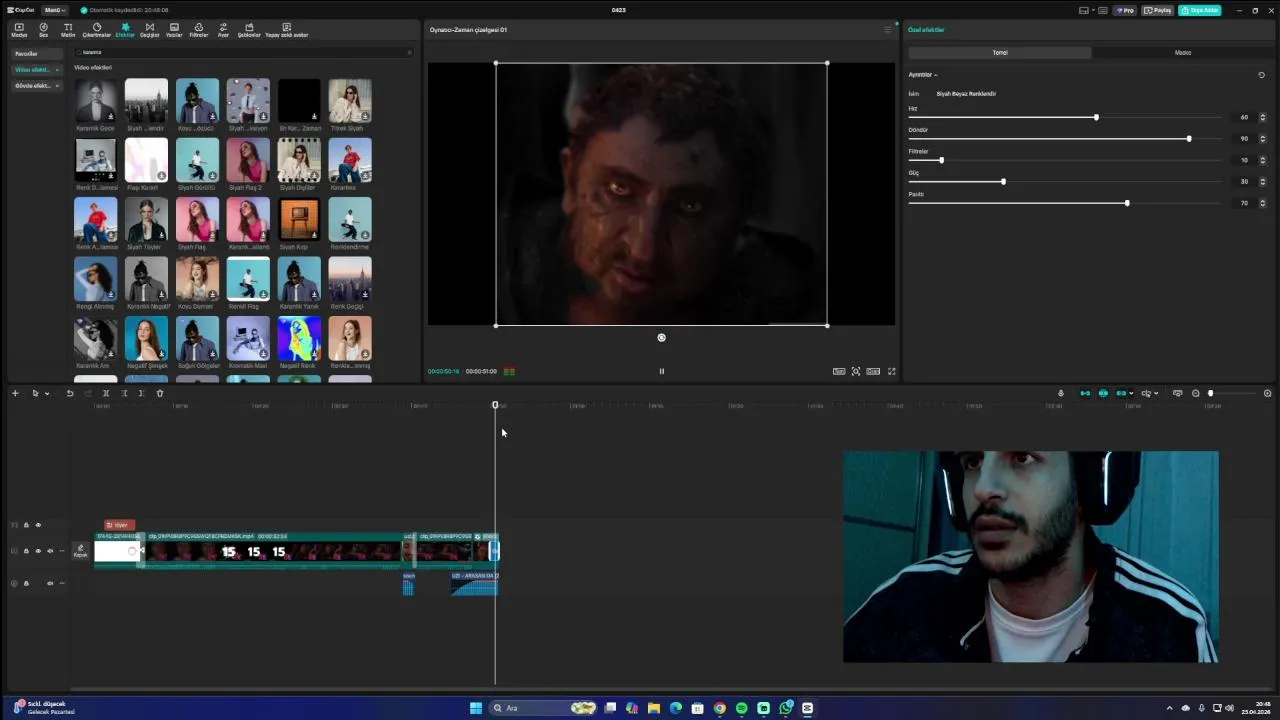The width and height of the screenshot is (1280, 720).
Task: Open the player panel menu icon
Action: (x=887, y=30)
